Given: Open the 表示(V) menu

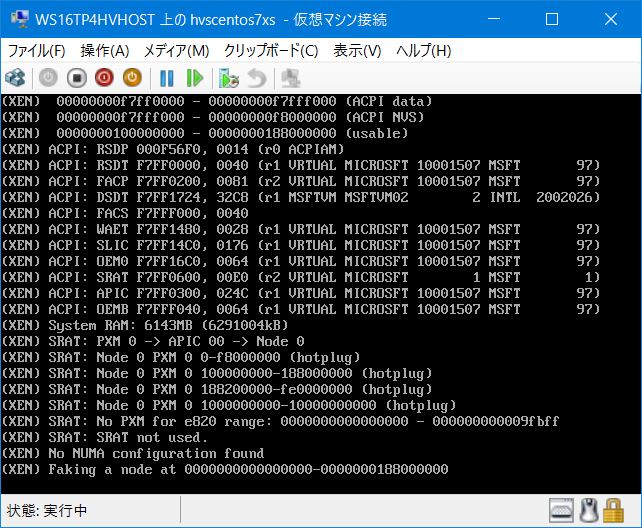Looking at the screenshot, I should (x=357, y=51).
